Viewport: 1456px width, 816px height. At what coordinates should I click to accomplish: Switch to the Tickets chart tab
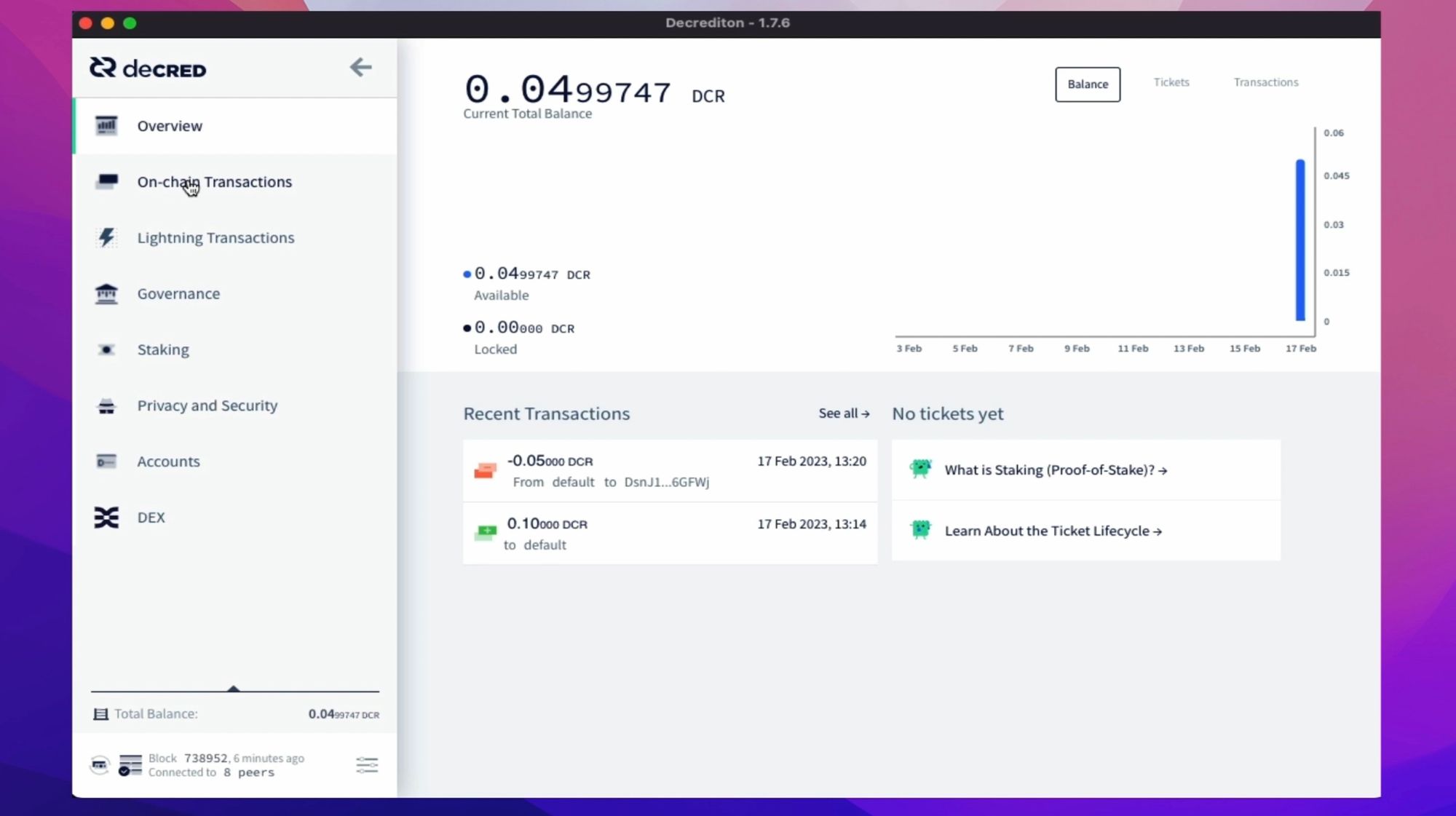click(1171, 82)
